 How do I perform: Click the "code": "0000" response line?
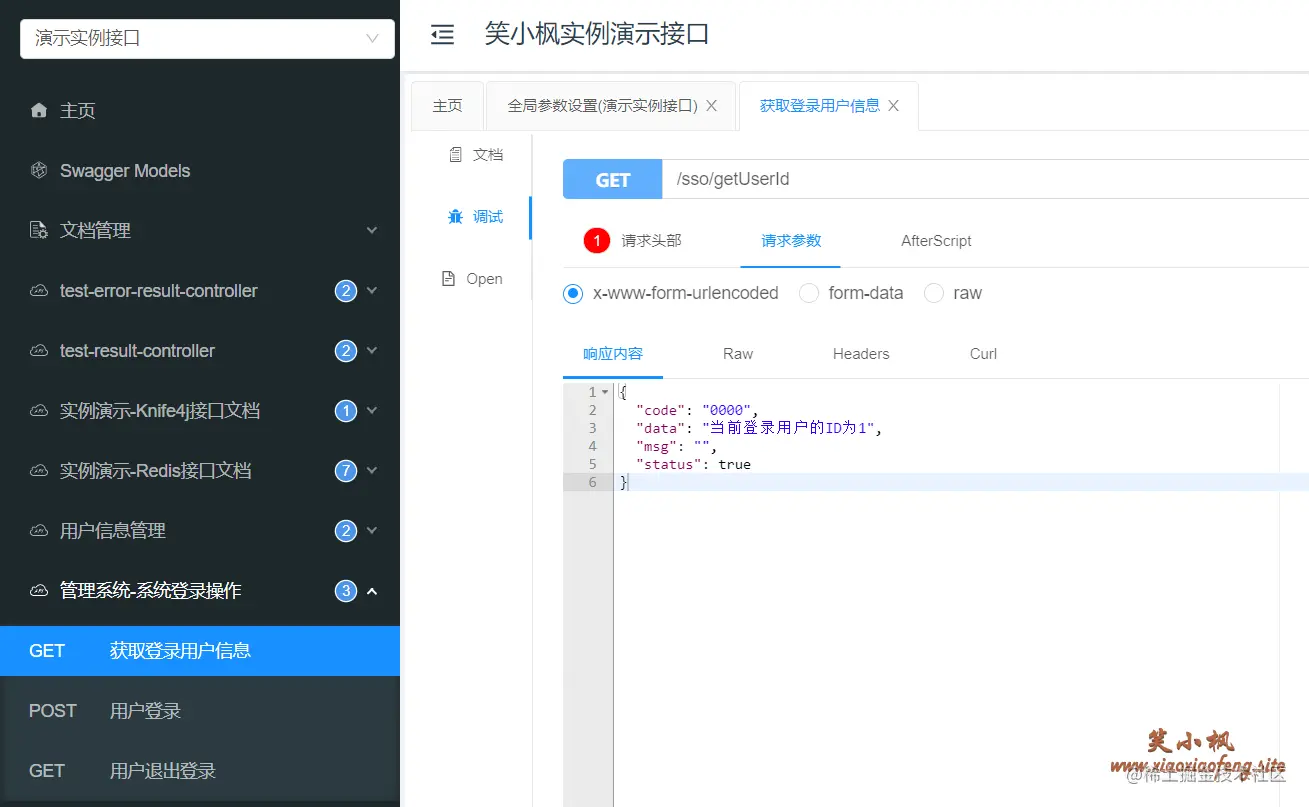pos(698,410)
